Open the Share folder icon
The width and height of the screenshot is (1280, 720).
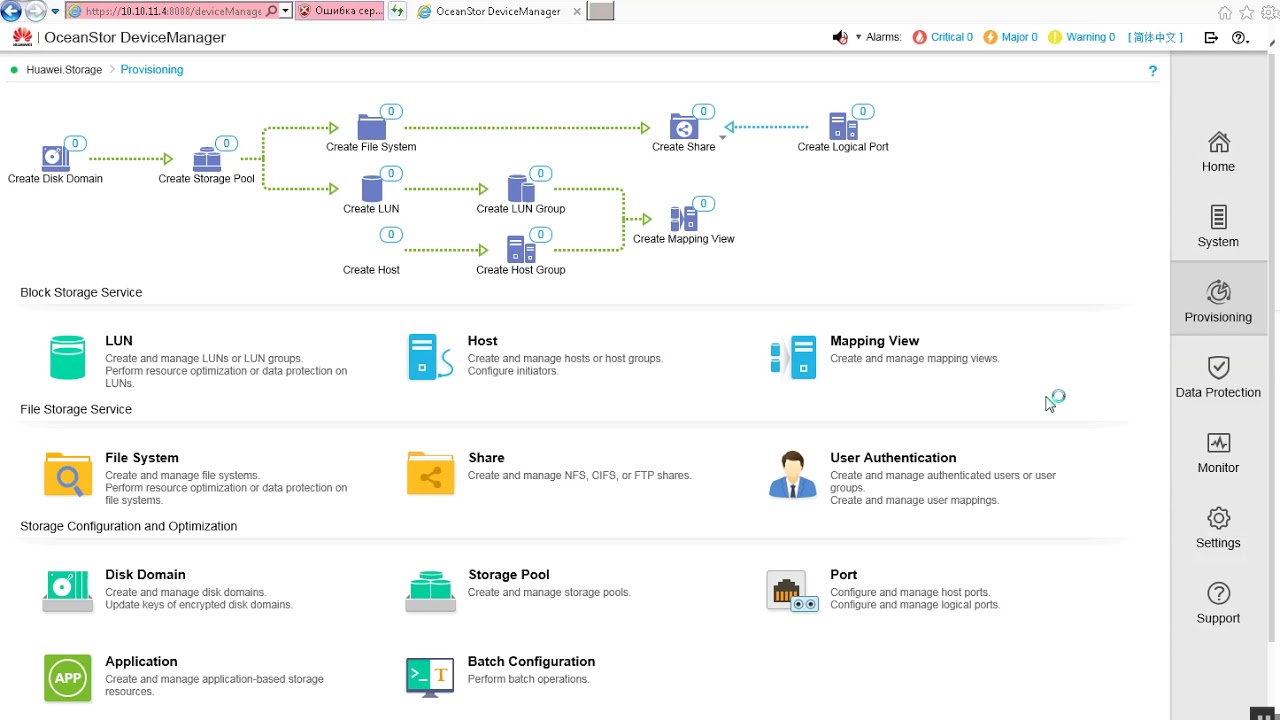pyautogui.click(x=431, y=474)
